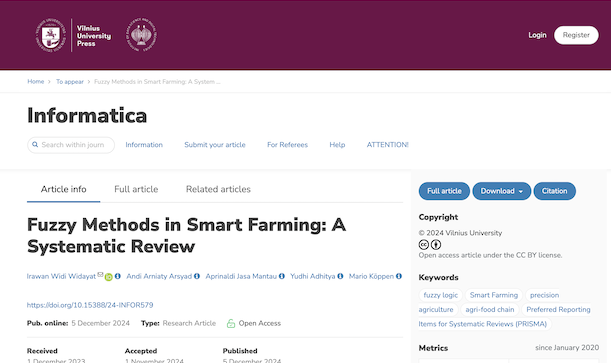Screen dimensions: 611x363
Task: Open the Related articles tab
Action: [218, 189]
